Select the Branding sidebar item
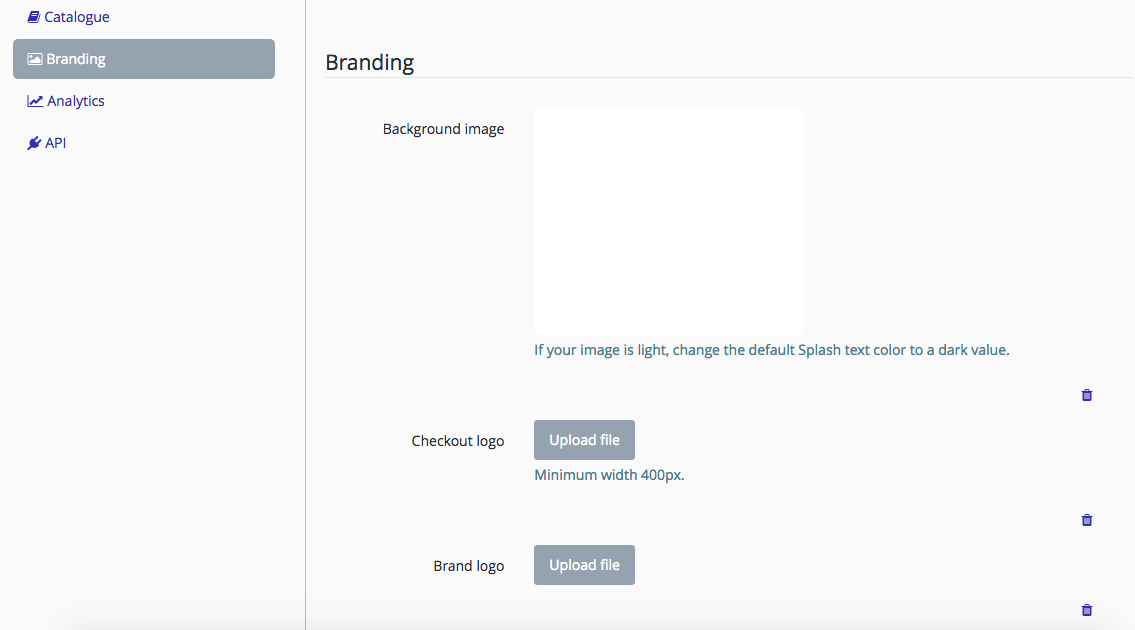Screen dimensions: 1135x630 pos(144,59)
